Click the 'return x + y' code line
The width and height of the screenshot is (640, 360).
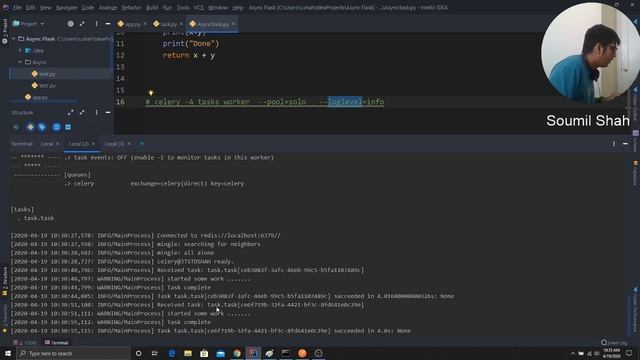point(189,55)
